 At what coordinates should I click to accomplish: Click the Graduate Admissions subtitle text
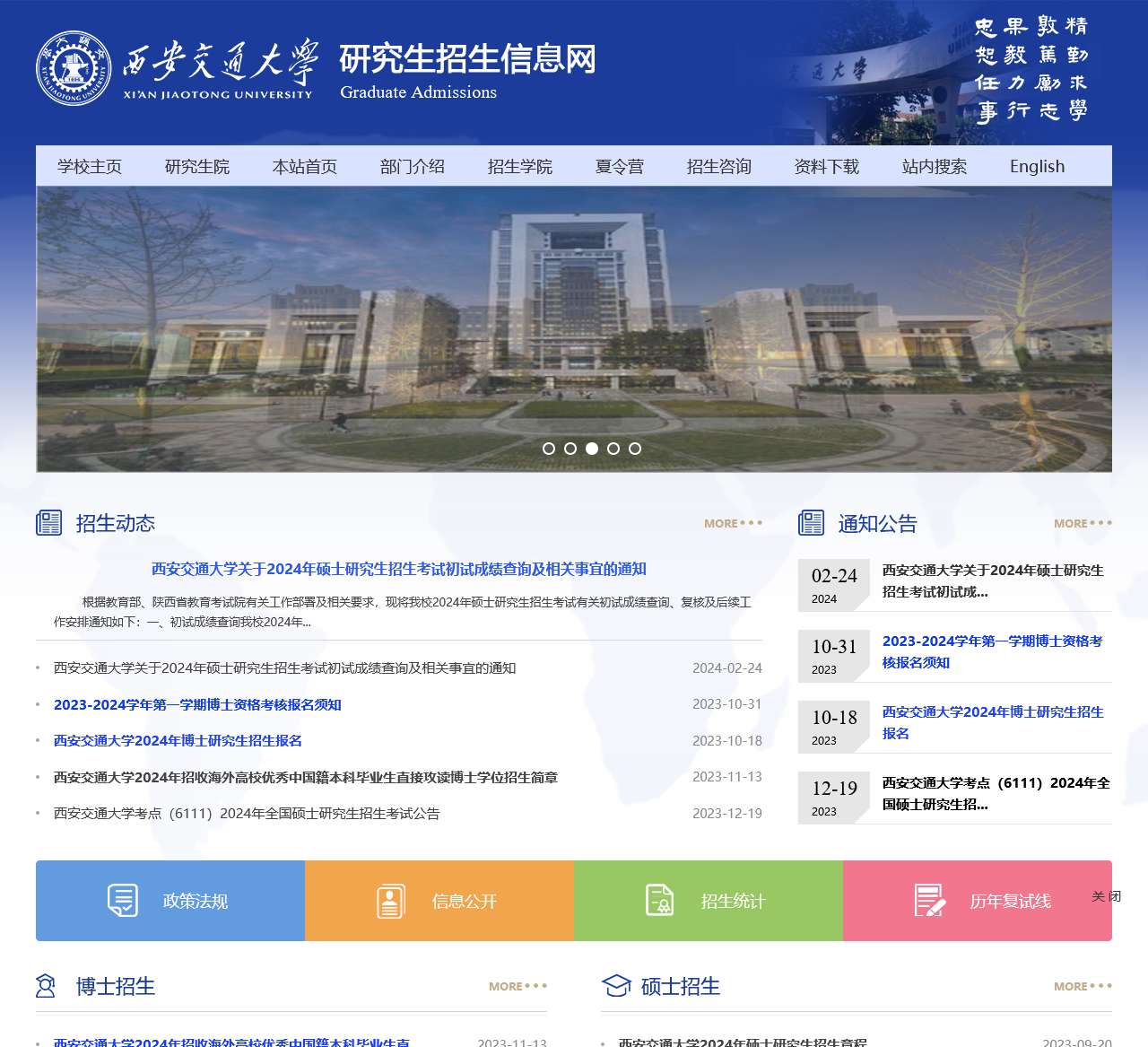(x=418, y=92)
